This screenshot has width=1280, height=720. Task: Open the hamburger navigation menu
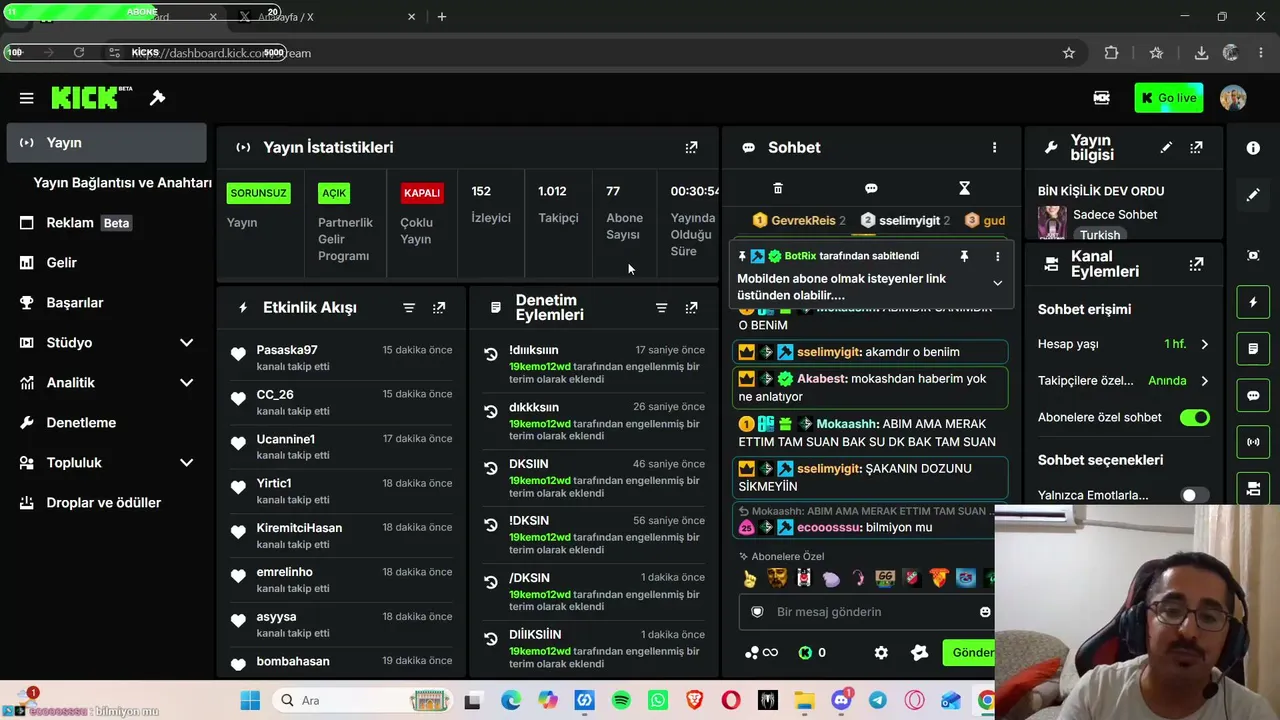[x=27, y=98]
